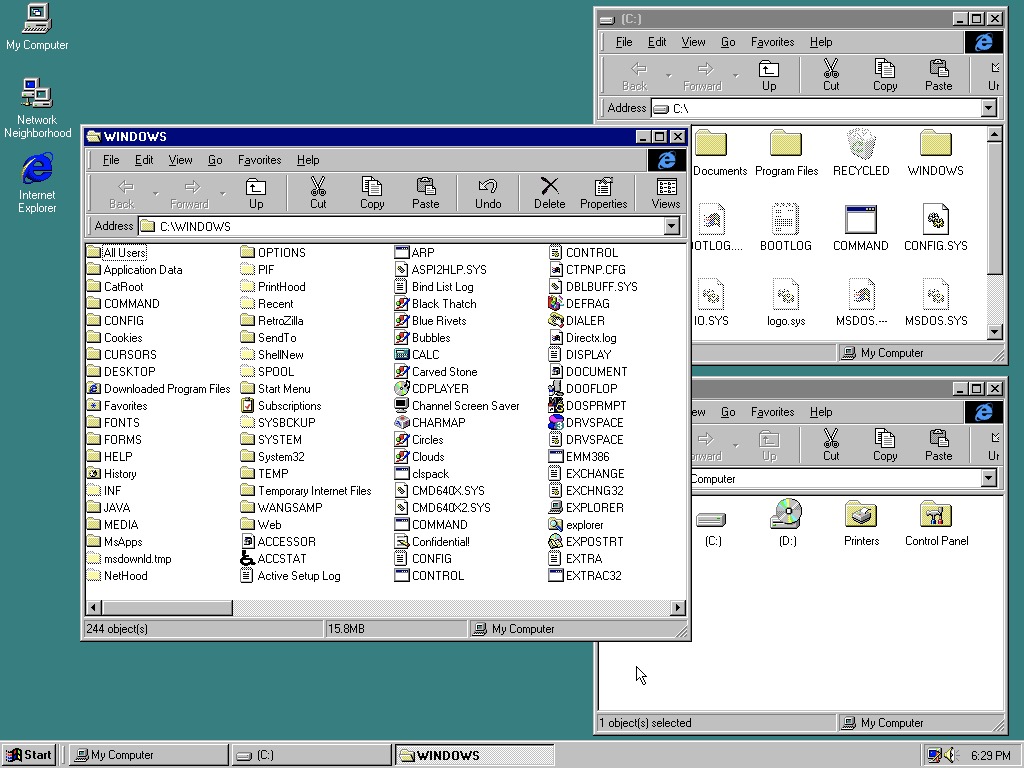Click right arrow of WINDOWS horizontal scrollbar
1024x768 pixels.
pyautogui.click(x=678, y=607)
